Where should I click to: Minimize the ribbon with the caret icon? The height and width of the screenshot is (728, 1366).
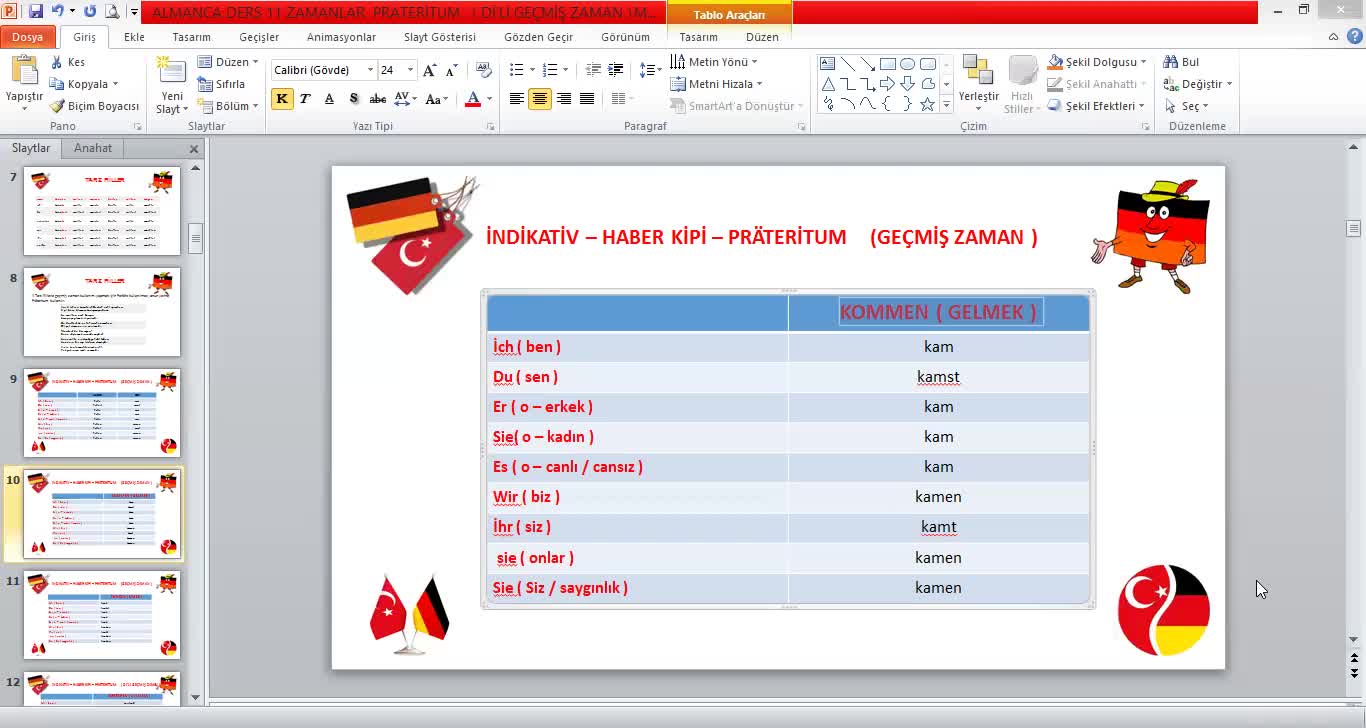click(1333, 37)
